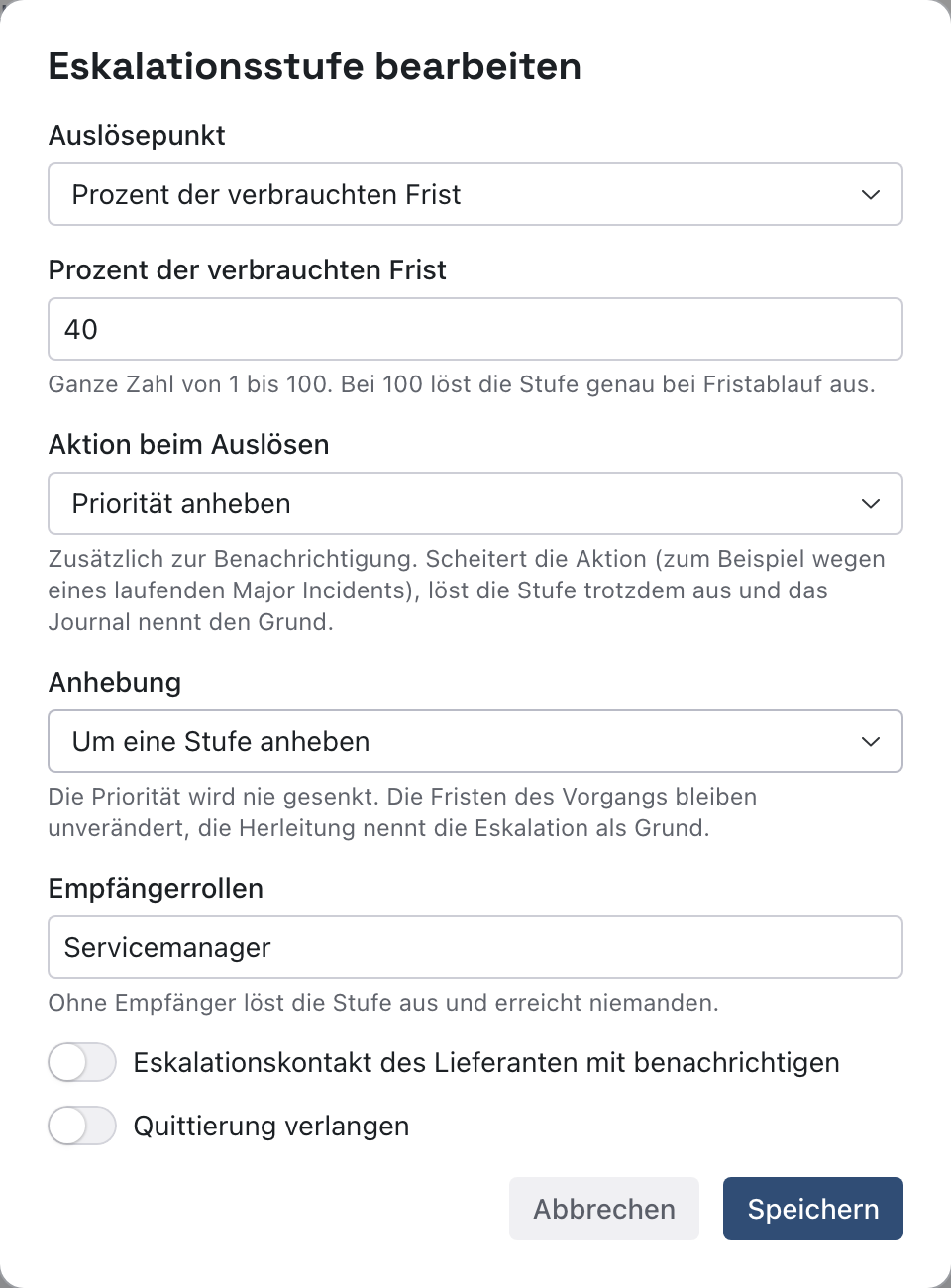Enable Eskalationskontakt des Lieferanten toggle switch
Screen dimensions: 951x1288
pyautogui.click(x=82, y=1063)
